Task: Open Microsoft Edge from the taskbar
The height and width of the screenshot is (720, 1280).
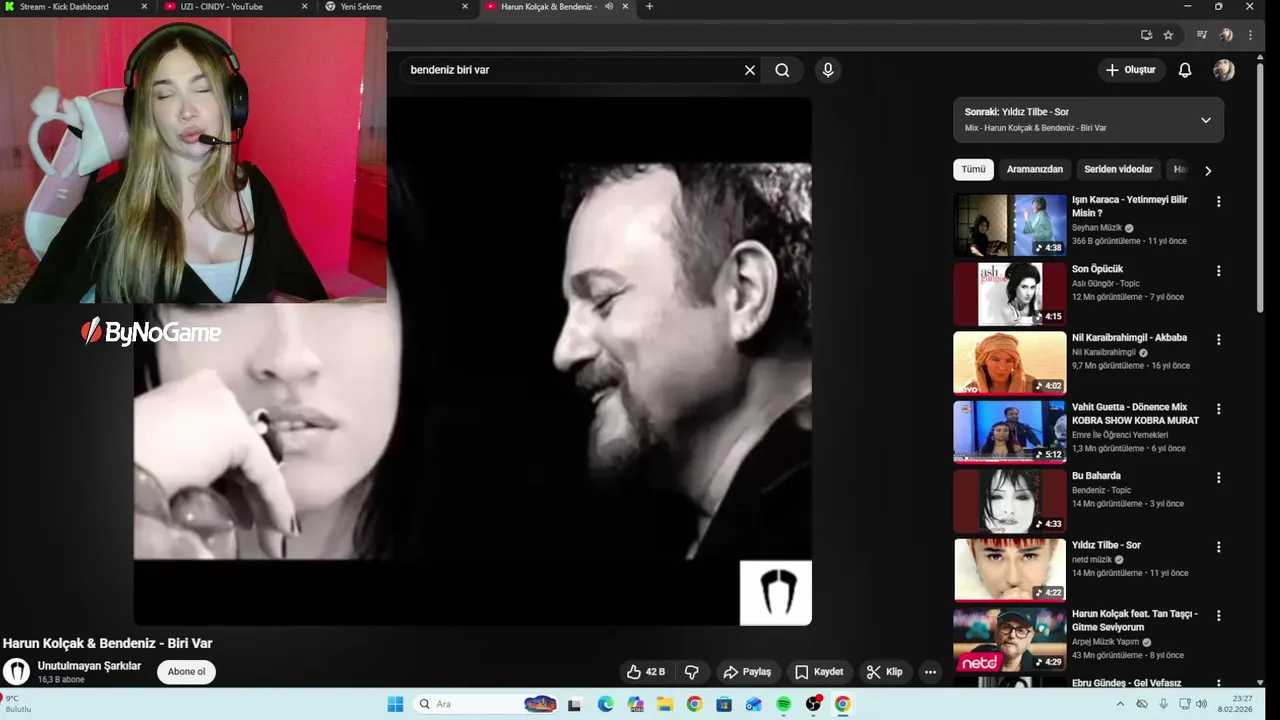Action: pos(605,704)
